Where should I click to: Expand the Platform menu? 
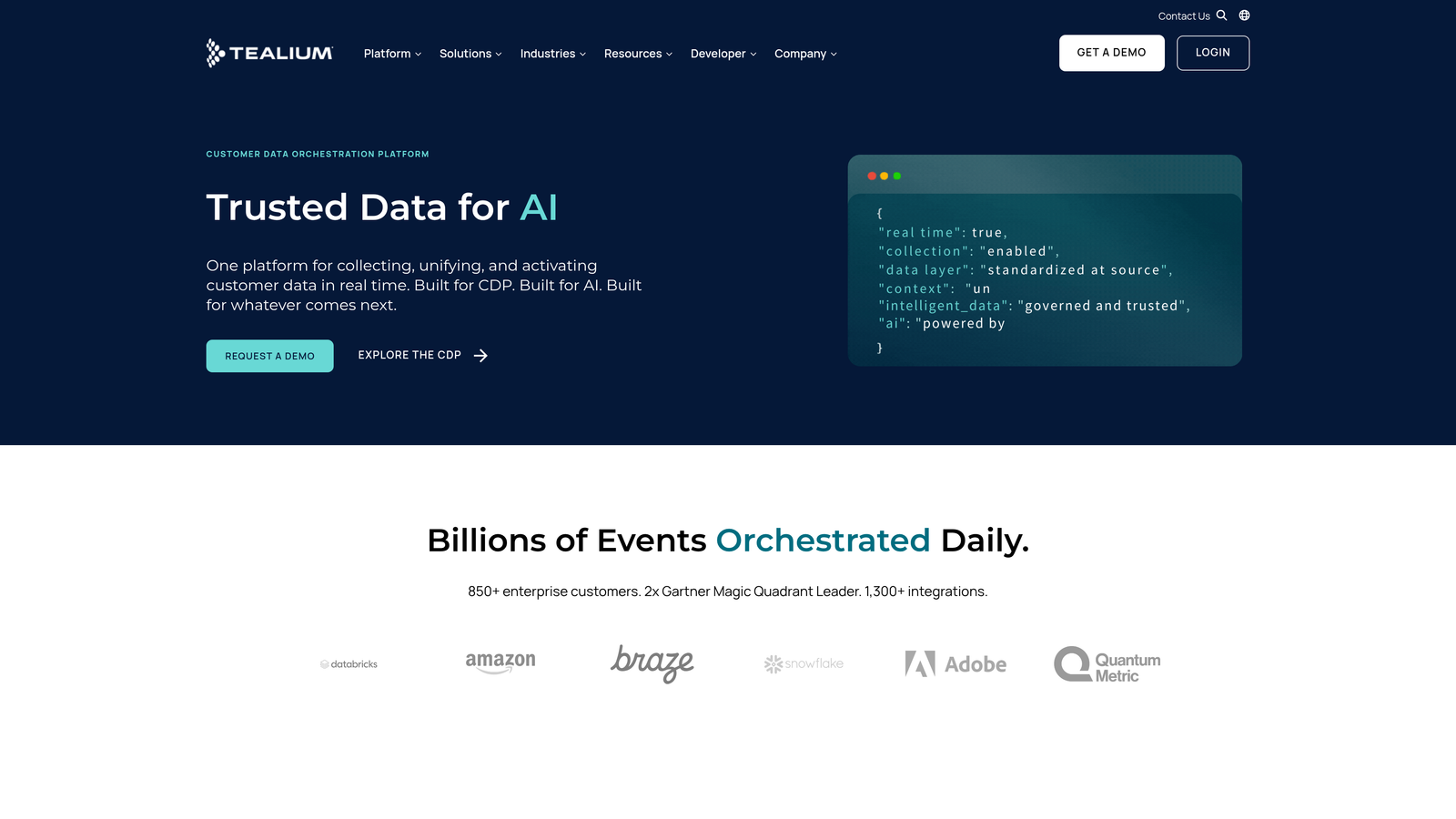(392, 54)
